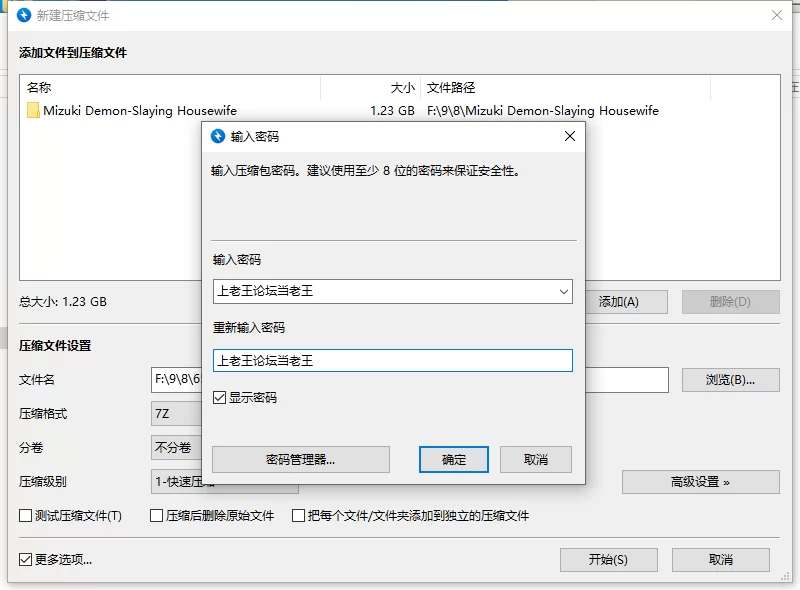Click 取消 in the password dialog
The width and height of the screenshot is (800, 590).
[x=536, y=459]
